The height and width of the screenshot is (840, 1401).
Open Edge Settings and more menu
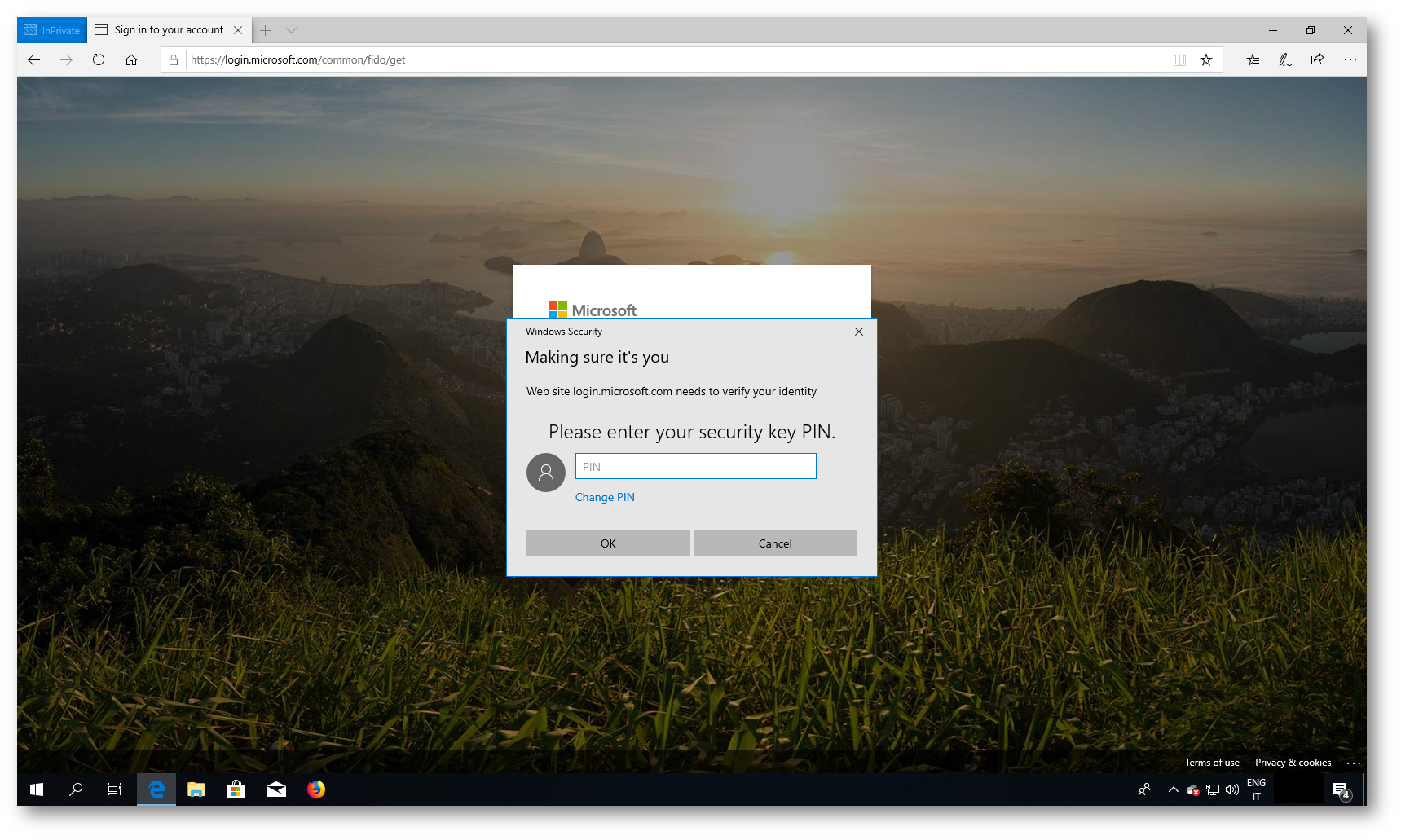click(1350, 59)
